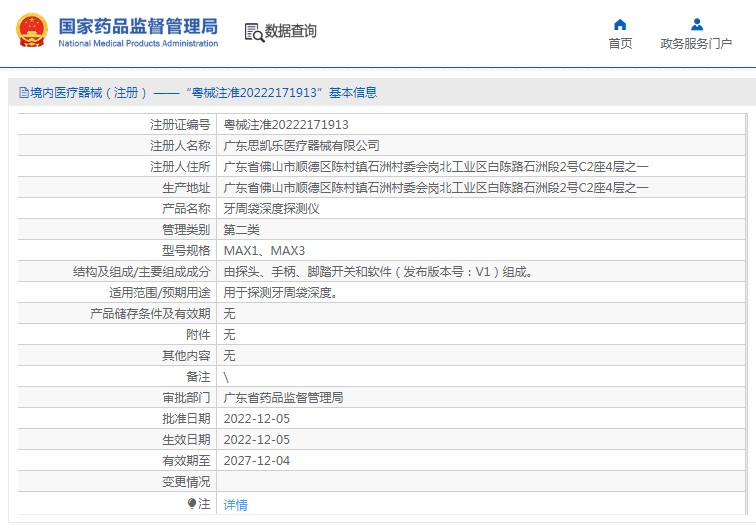Select model spec MAX1、MAX3
The image size is (756, 528).
264,251
